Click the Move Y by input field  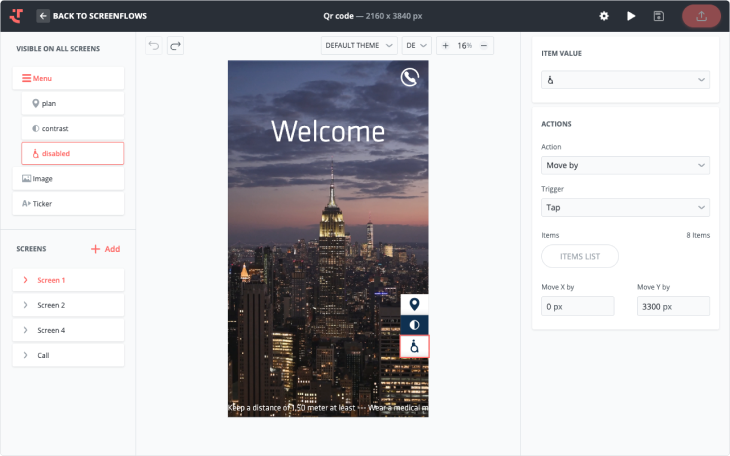pyautogui.click(x=673, y=306)
